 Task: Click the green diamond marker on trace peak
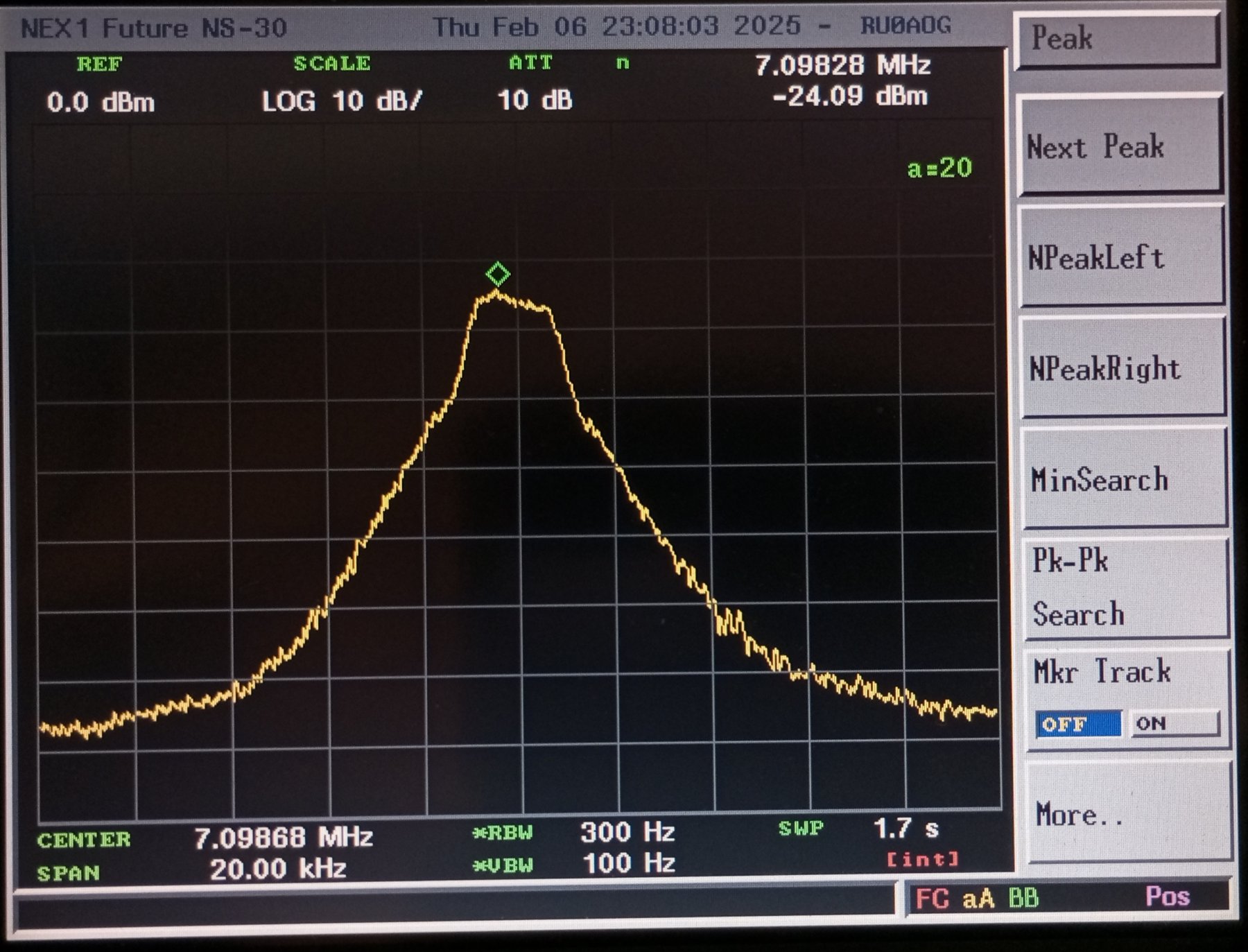(498, 275)
